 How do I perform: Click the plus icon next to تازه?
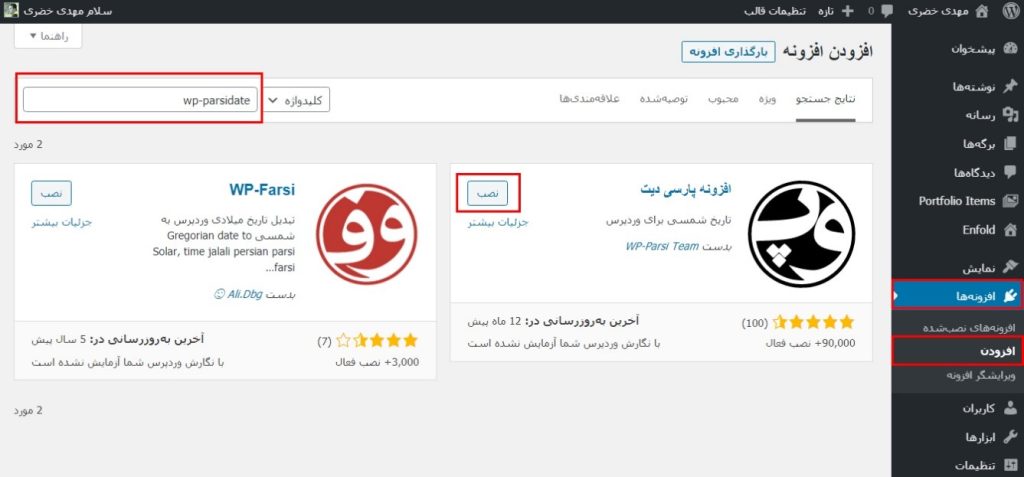point(848,11)
